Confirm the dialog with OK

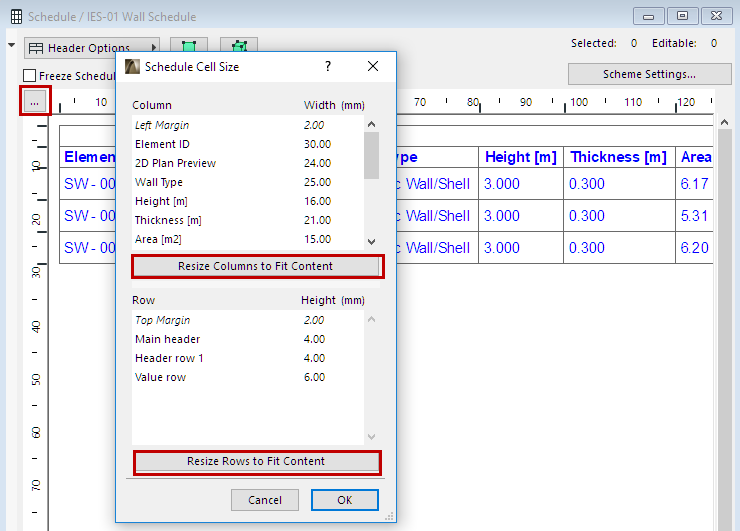tap(345, 500)
